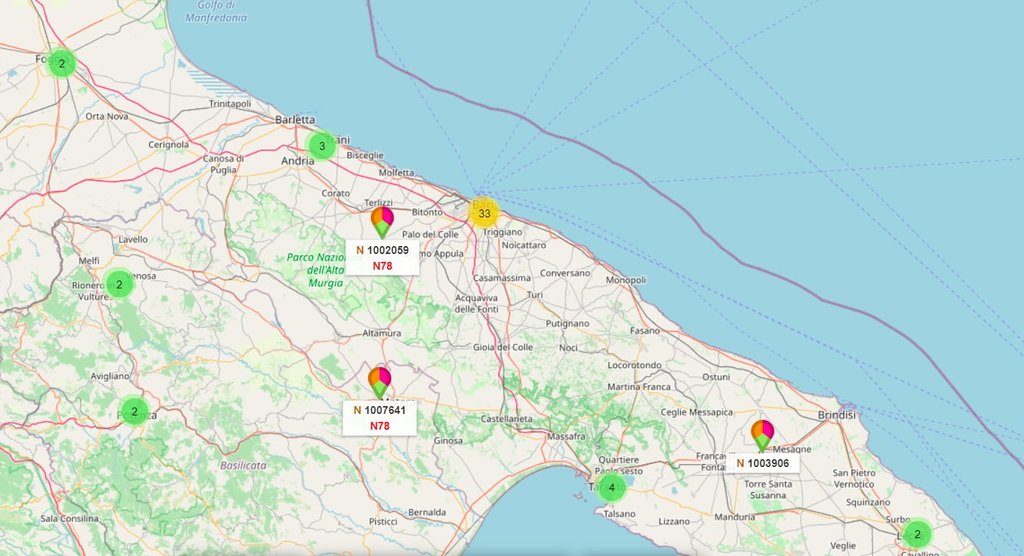Viewport: 1024px width, 556px height.
Task: Click the 1003906 label box
Action: click(x=764, y=463)
